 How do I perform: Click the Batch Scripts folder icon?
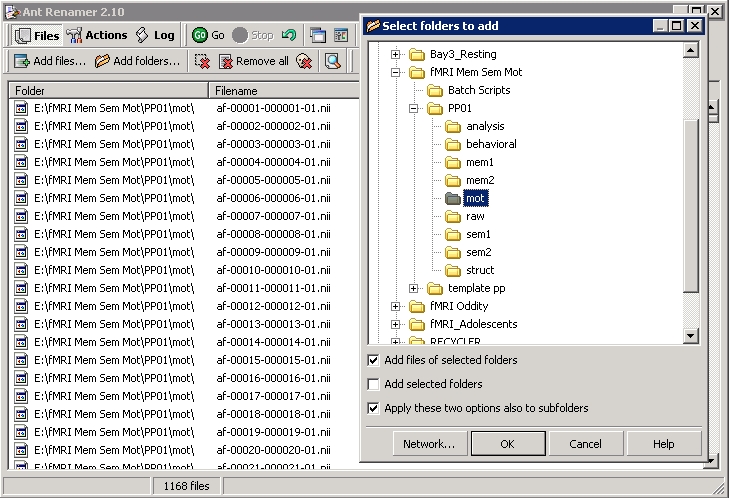tap(435, 91)
